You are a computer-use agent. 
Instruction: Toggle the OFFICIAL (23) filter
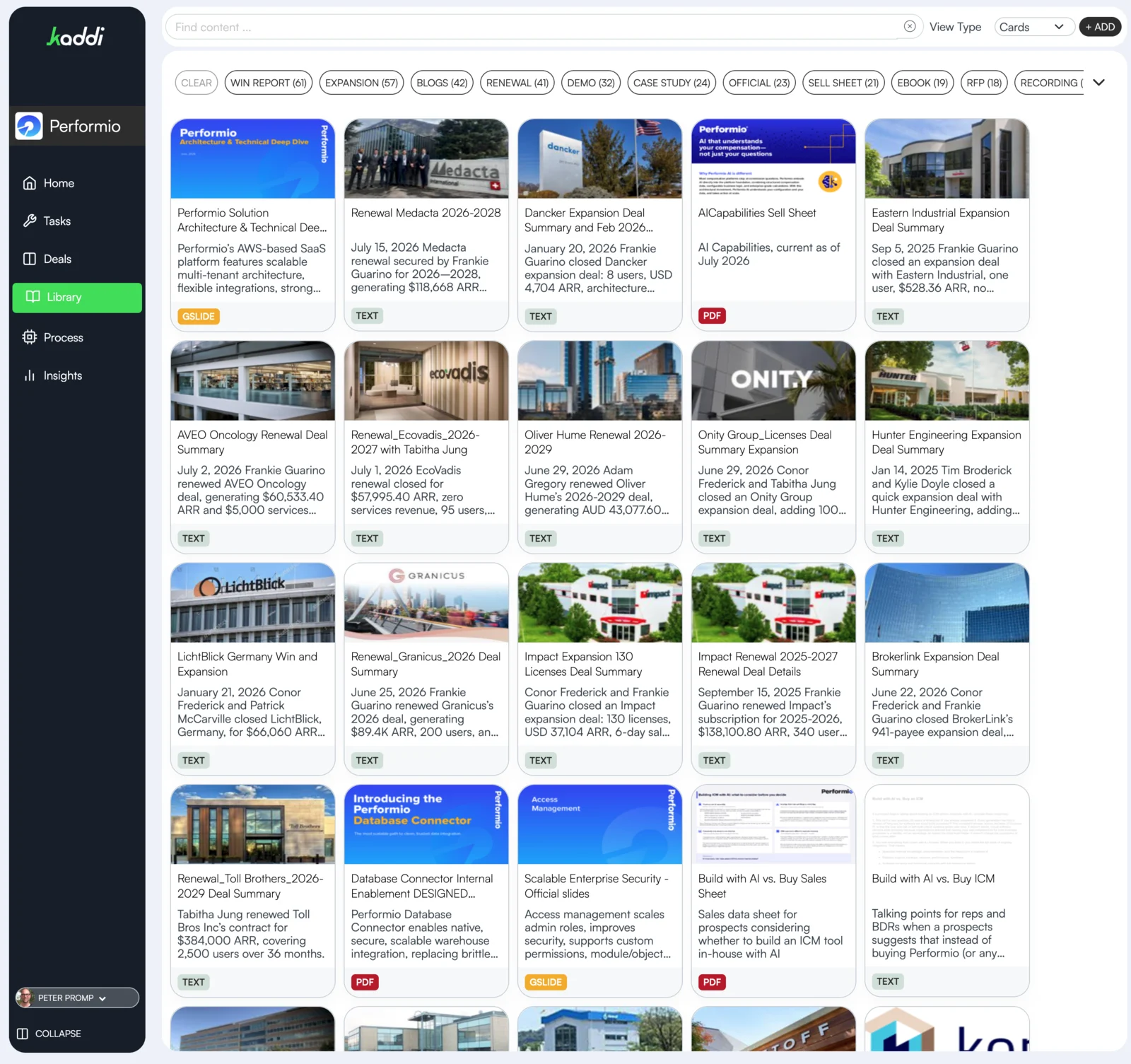point(759,83)
